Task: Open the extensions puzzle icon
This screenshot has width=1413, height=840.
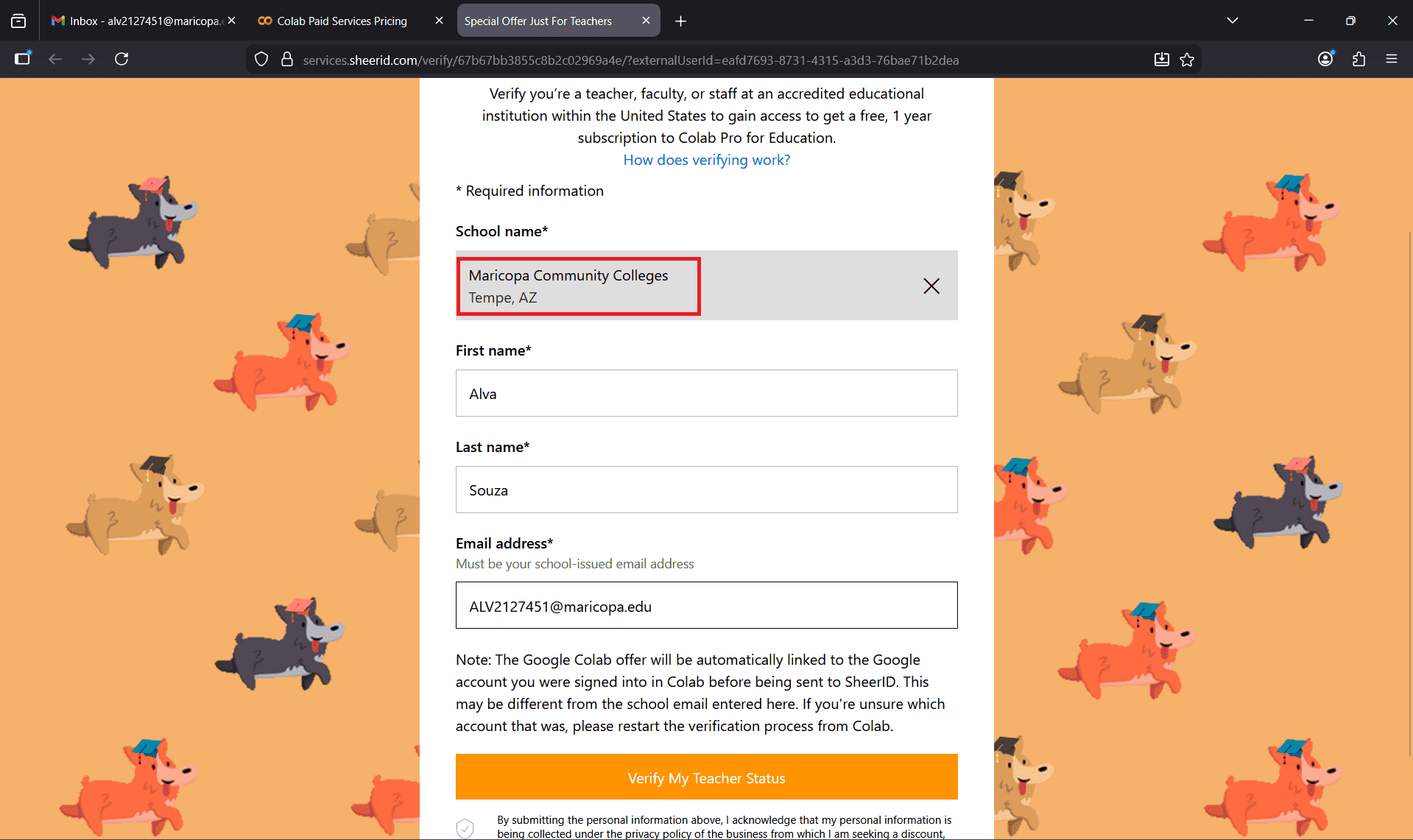Action: [1359, 59]
